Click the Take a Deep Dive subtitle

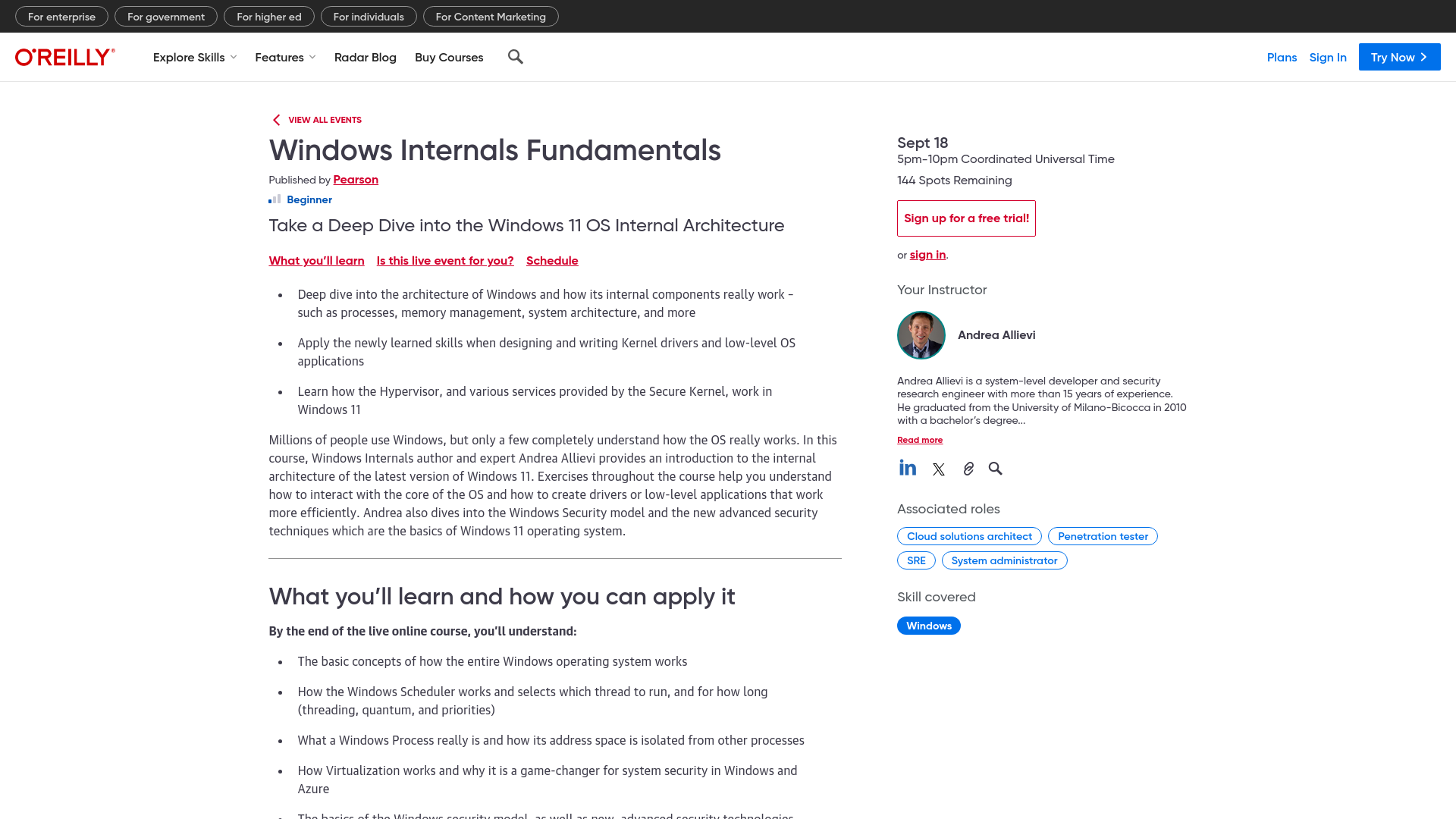pos(526,226)
